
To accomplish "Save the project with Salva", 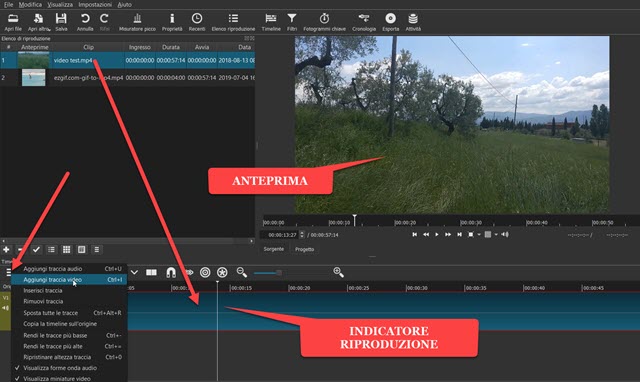I will point(61,22).
